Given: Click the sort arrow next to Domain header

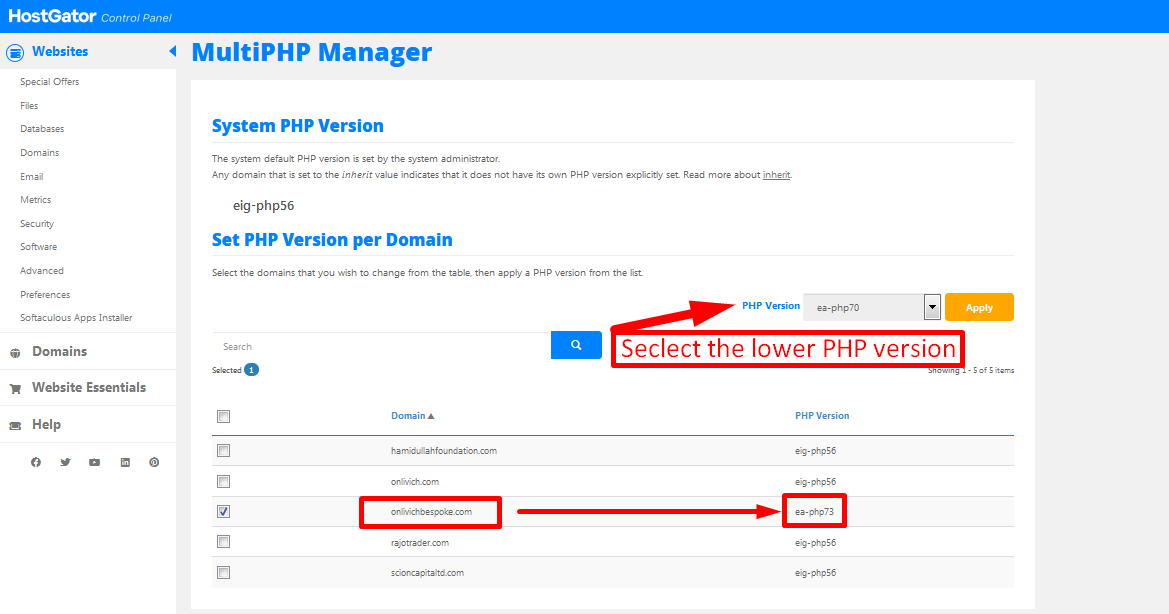Looking at the screenshot, I should (431, 416).
